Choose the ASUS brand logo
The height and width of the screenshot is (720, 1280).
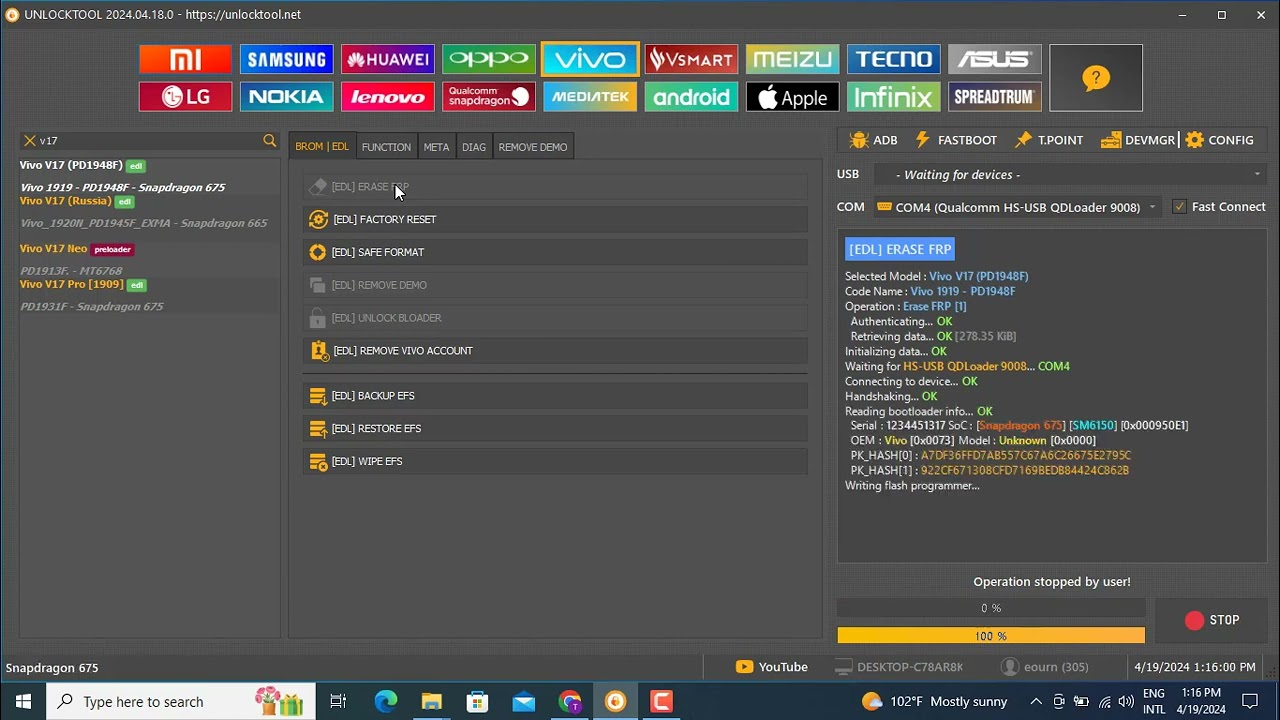[x=994, y=59]
